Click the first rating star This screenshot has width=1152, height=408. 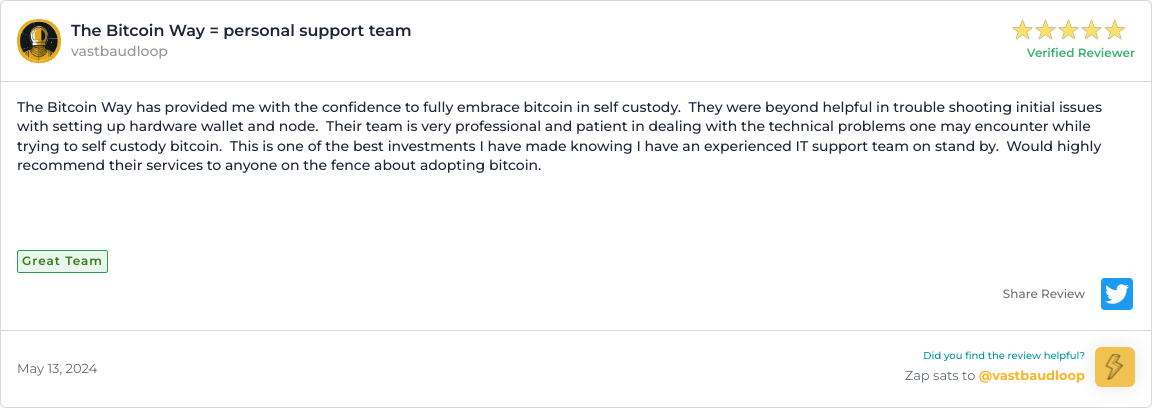[1024, 30]
